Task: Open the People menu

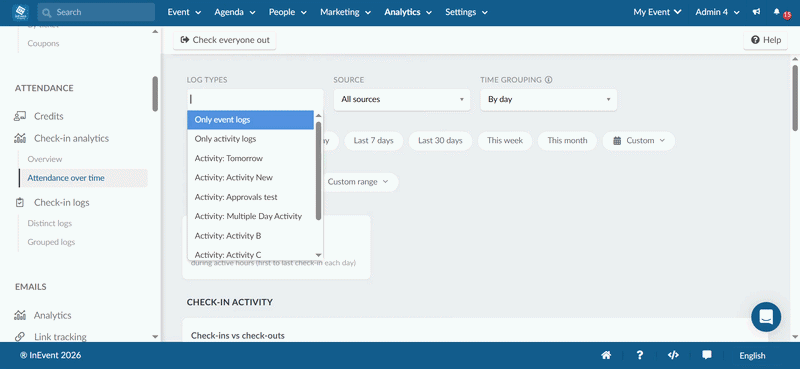Action: click(x=288, y=12)
